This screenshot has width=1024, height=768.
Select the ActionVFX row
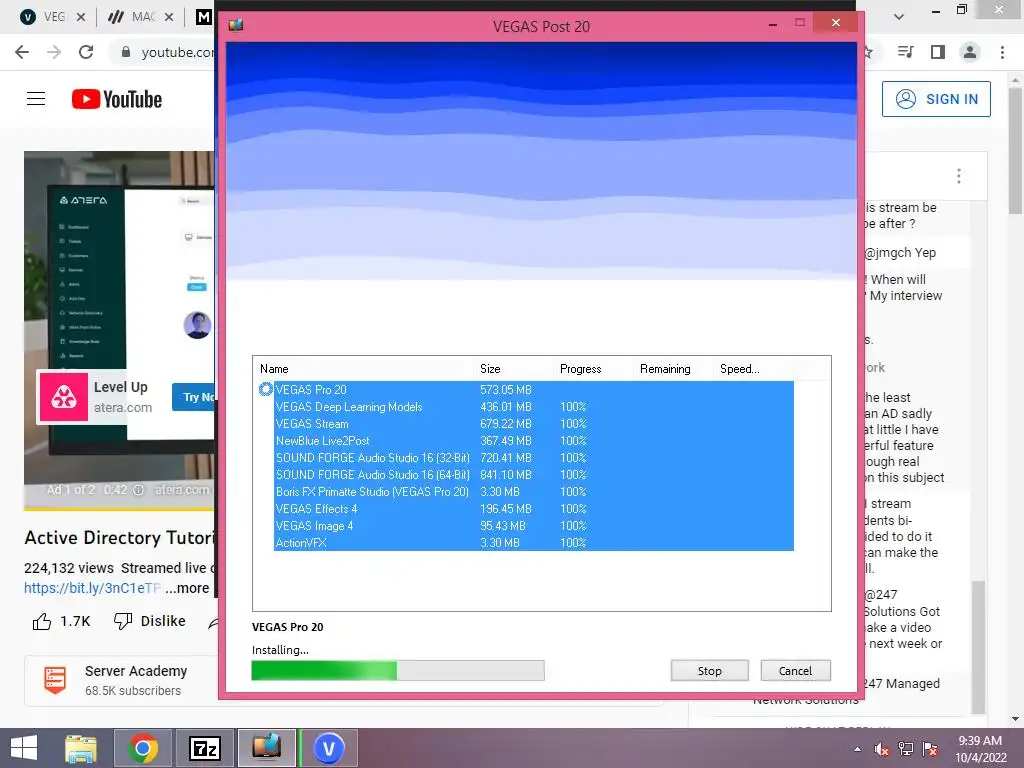click(x=534, y=543)
